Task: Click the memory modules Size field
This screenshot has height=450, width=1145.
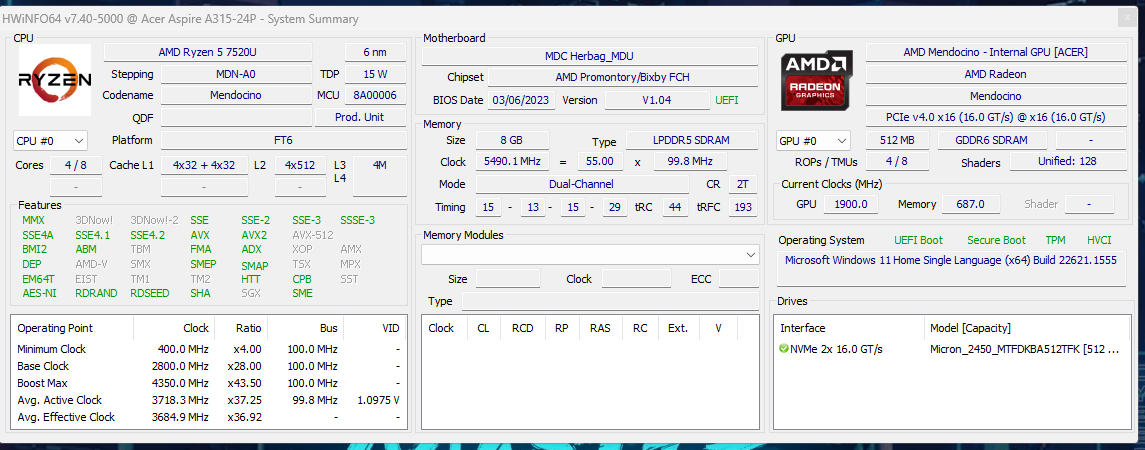Action: coord(508,278)
